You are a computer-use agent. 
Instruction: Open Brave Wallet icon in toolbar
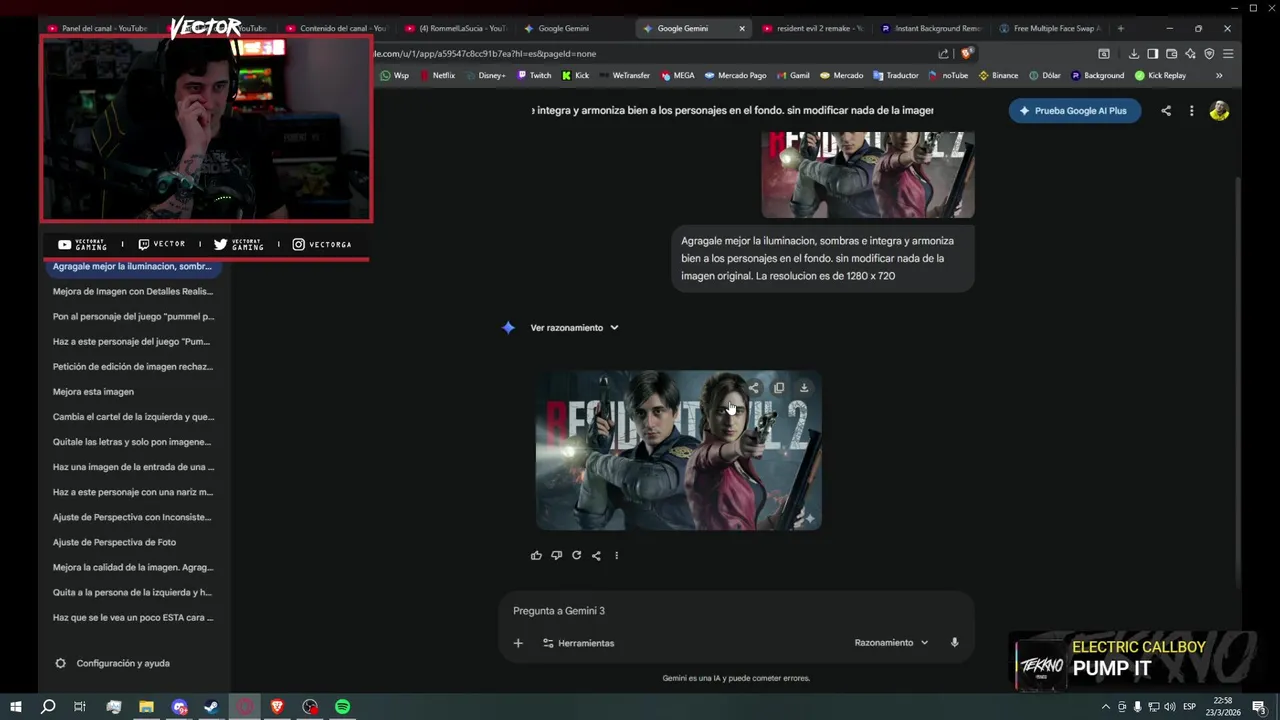[1171, 54]
